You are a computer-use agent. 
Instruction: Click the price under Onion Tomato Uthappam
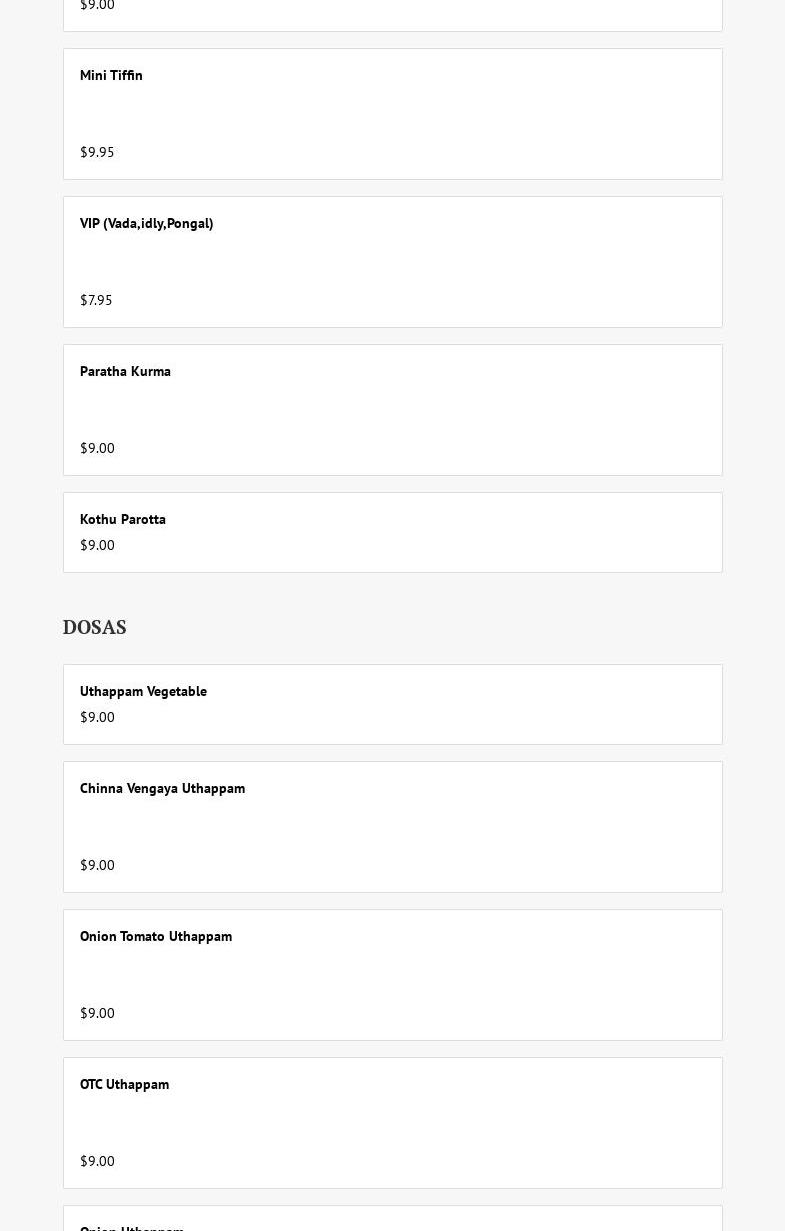[x=97, y=1013]
